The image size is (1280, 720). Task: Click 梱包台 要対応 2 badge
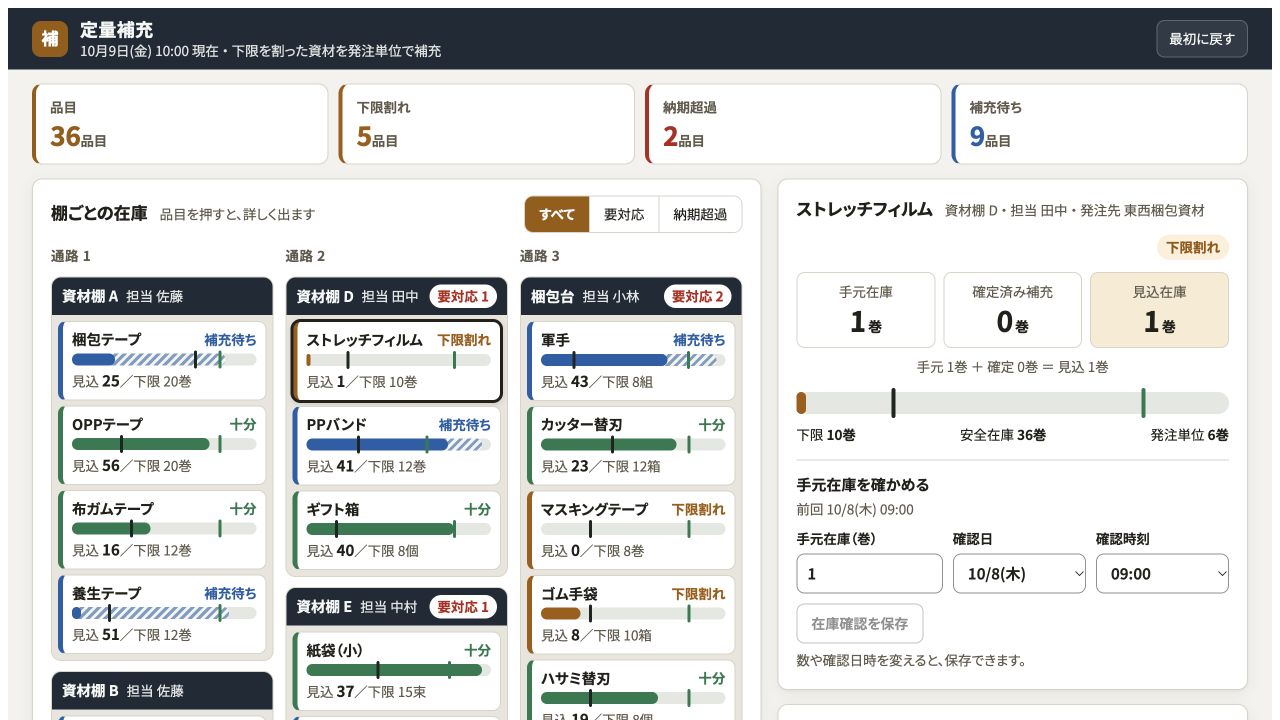[698, 297]
